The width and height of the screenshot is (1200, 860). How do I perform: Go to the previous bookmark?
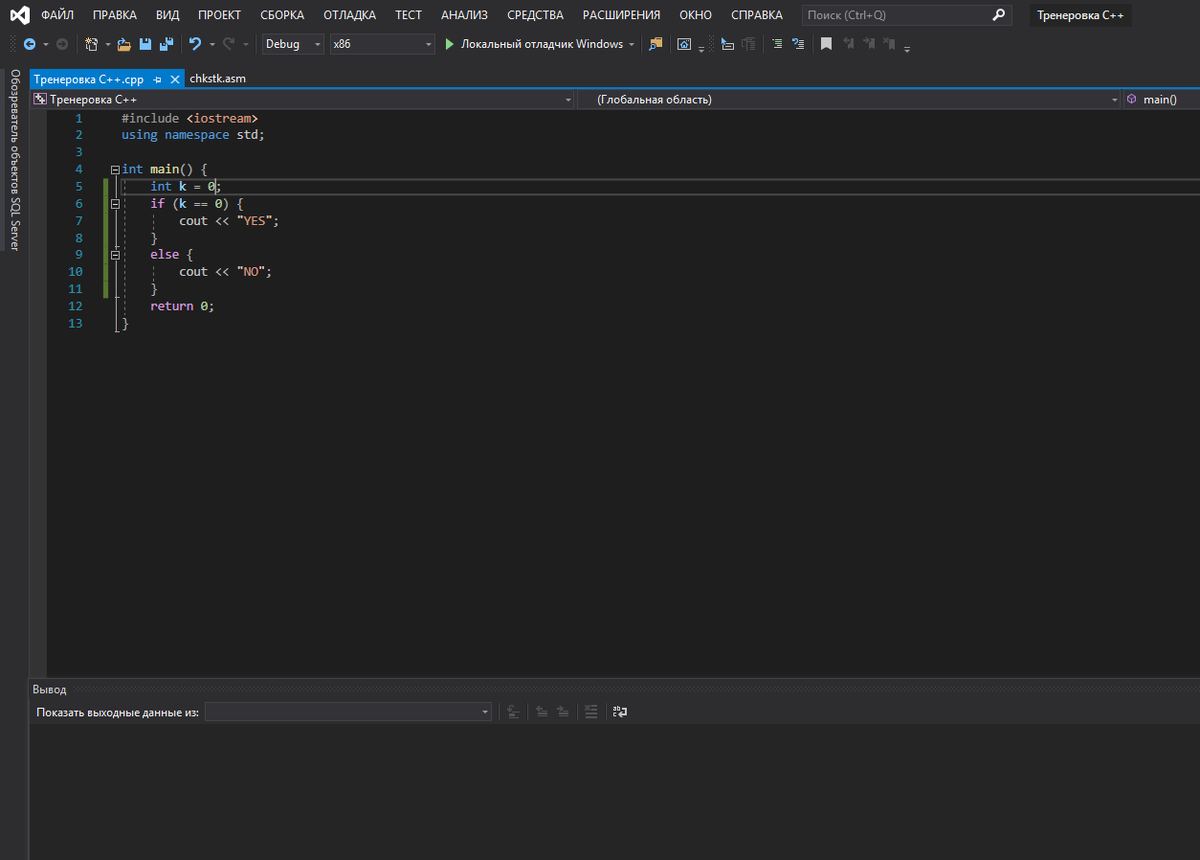[848, 44]
